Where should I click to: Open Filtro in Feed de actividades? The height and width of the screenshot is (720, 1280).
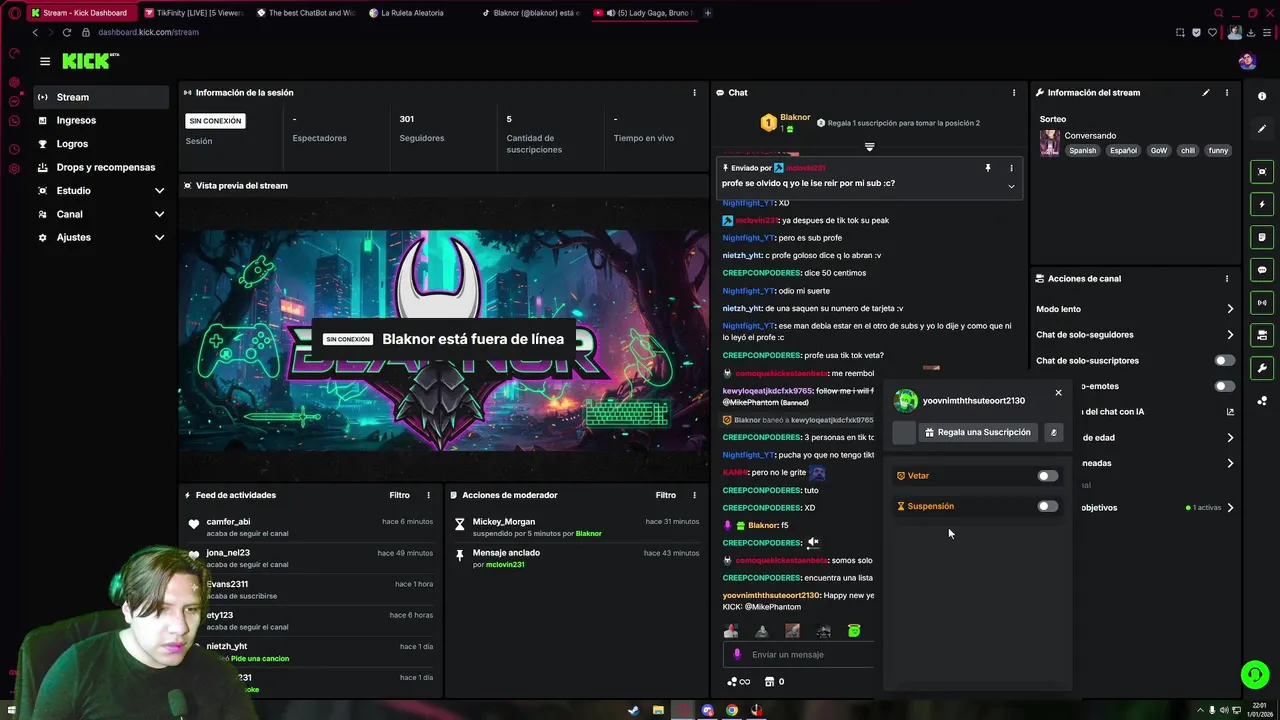399,495
